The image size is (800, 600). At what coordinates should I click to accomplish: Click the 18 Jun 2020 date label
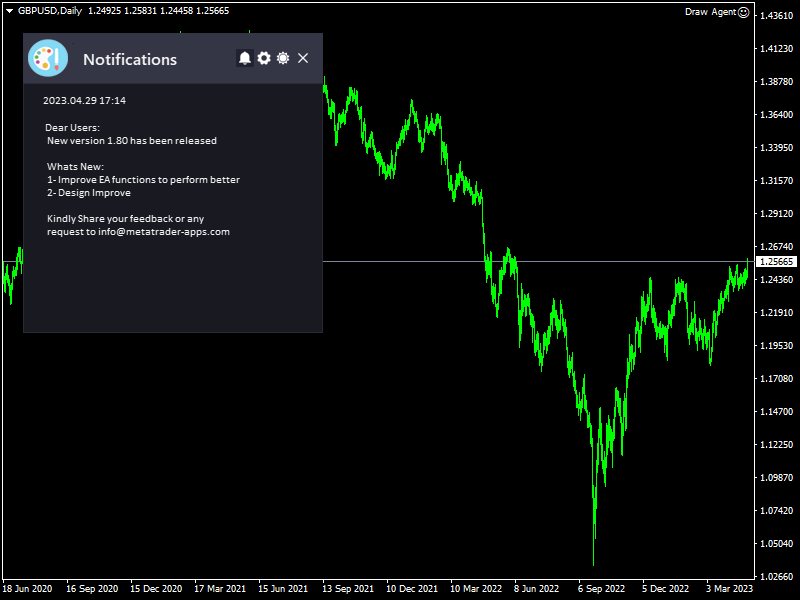pos(30,589)
